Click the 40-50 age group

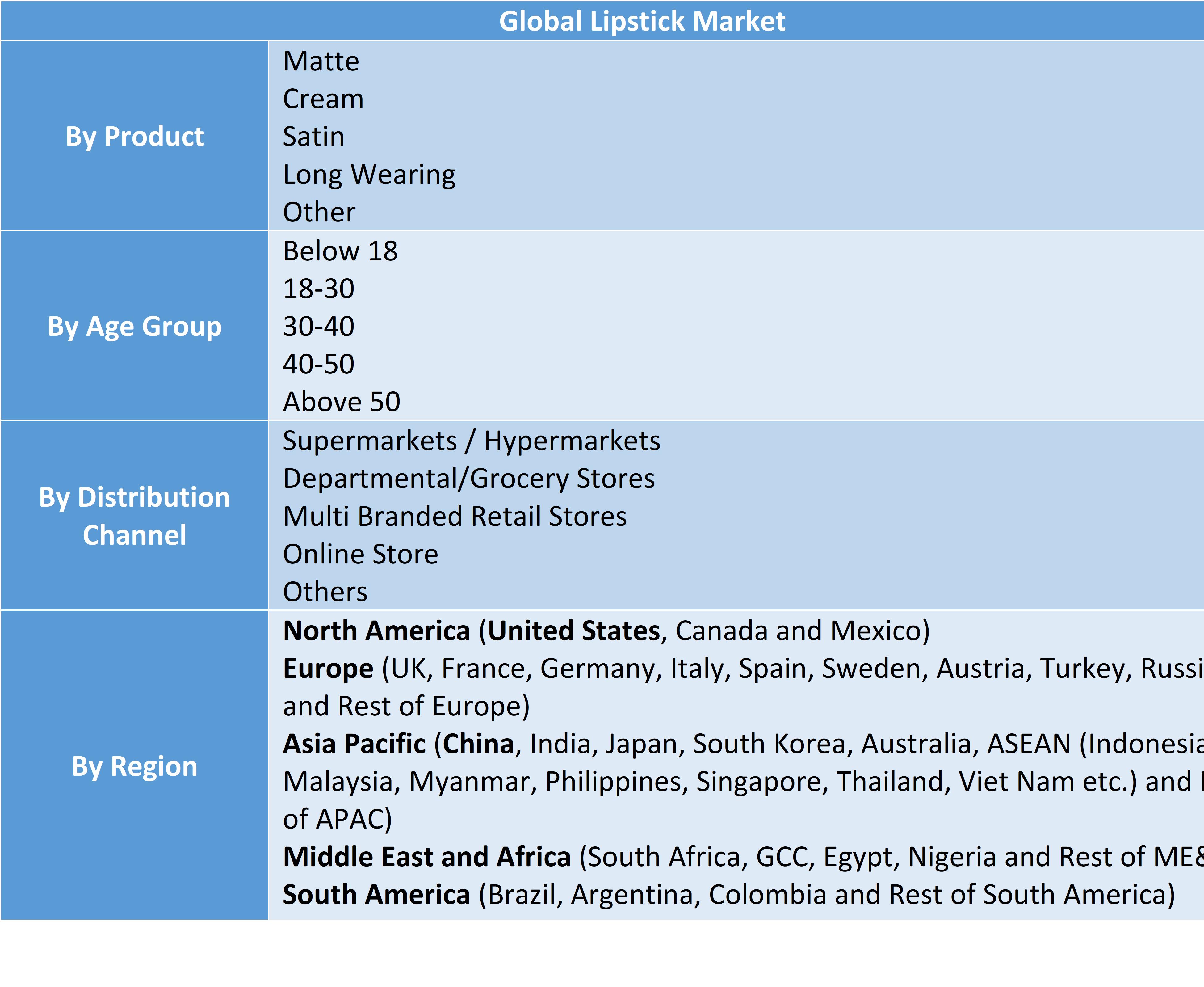(318, 365)
